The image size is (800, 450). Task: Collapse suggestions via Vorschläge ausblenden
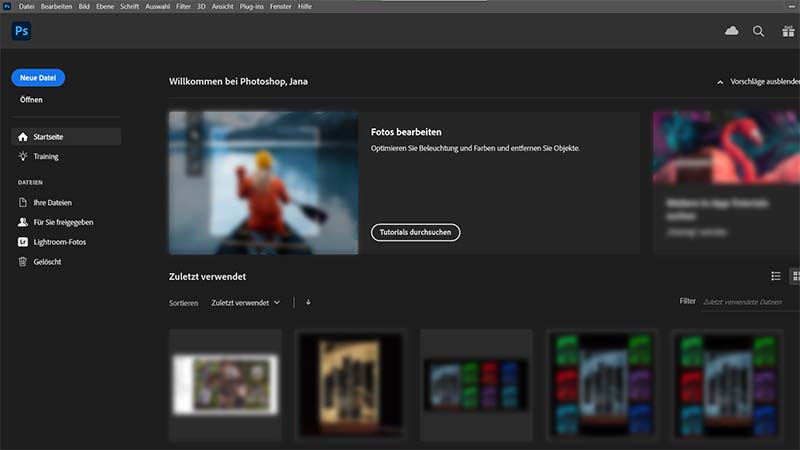pyautogui.click(x=760, y=82)
